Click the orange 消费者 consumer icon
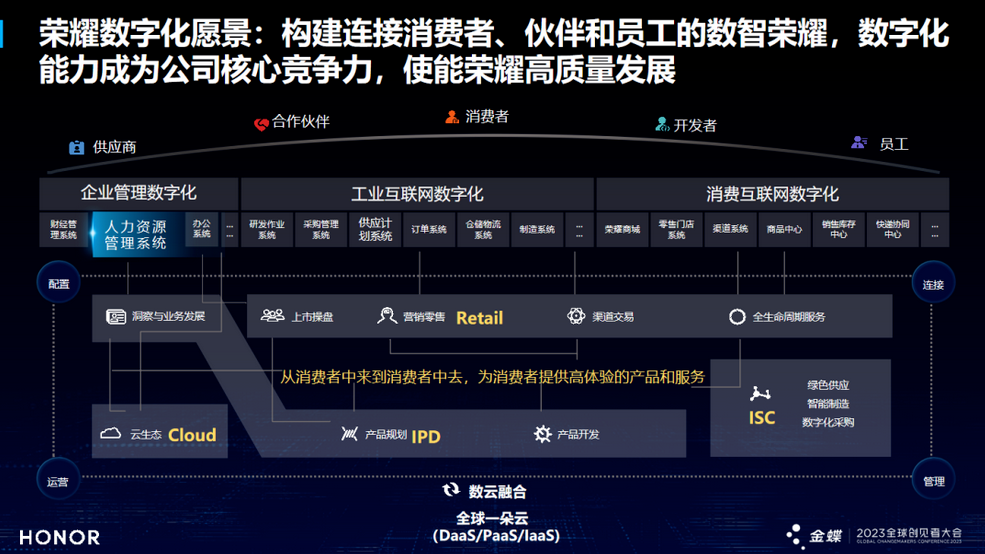The image size is (985, 554). point(452,117)
